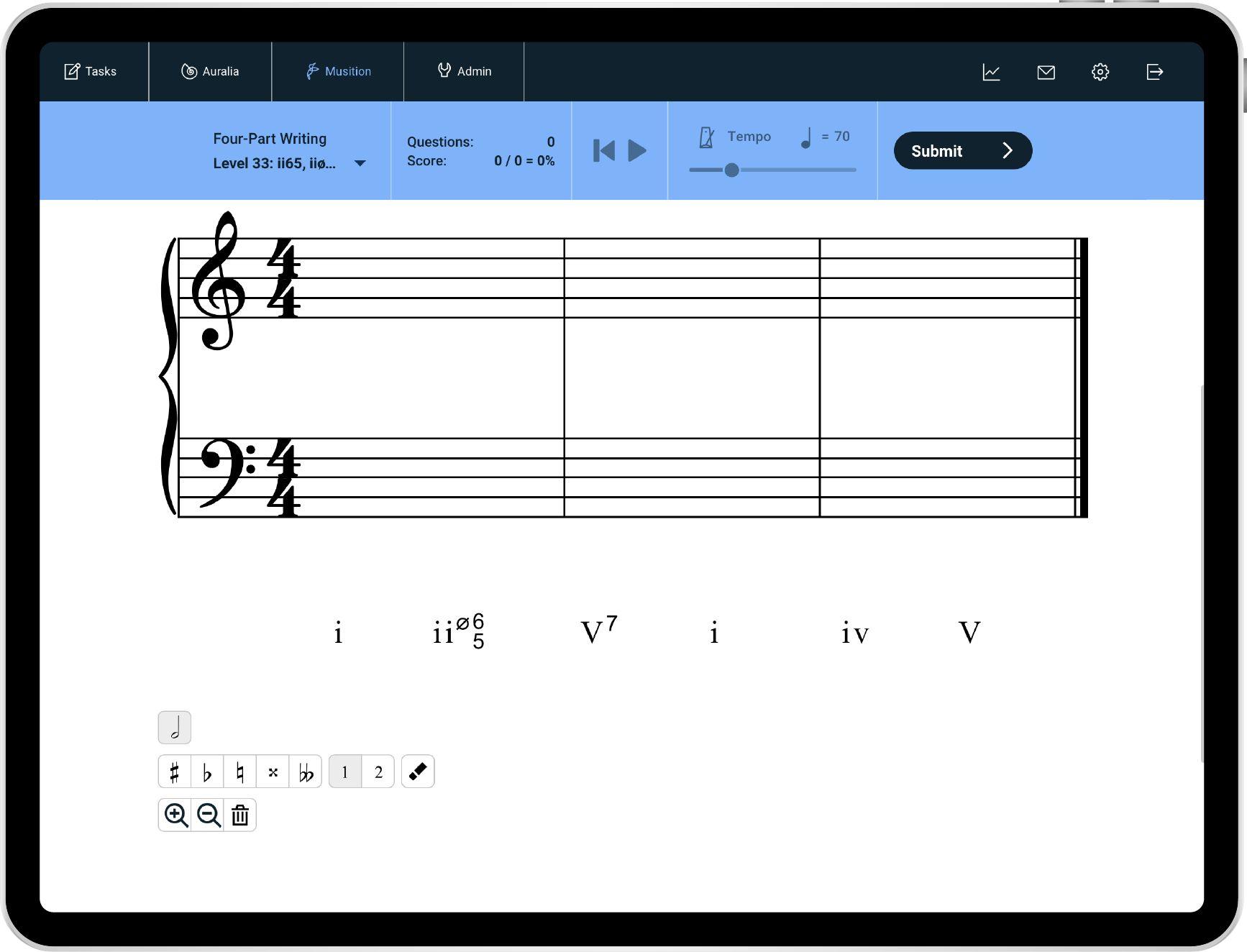This screenshot has width=1247, height=952.
Task: Select the sharp accidental tool
Action: tap(174, 772)
